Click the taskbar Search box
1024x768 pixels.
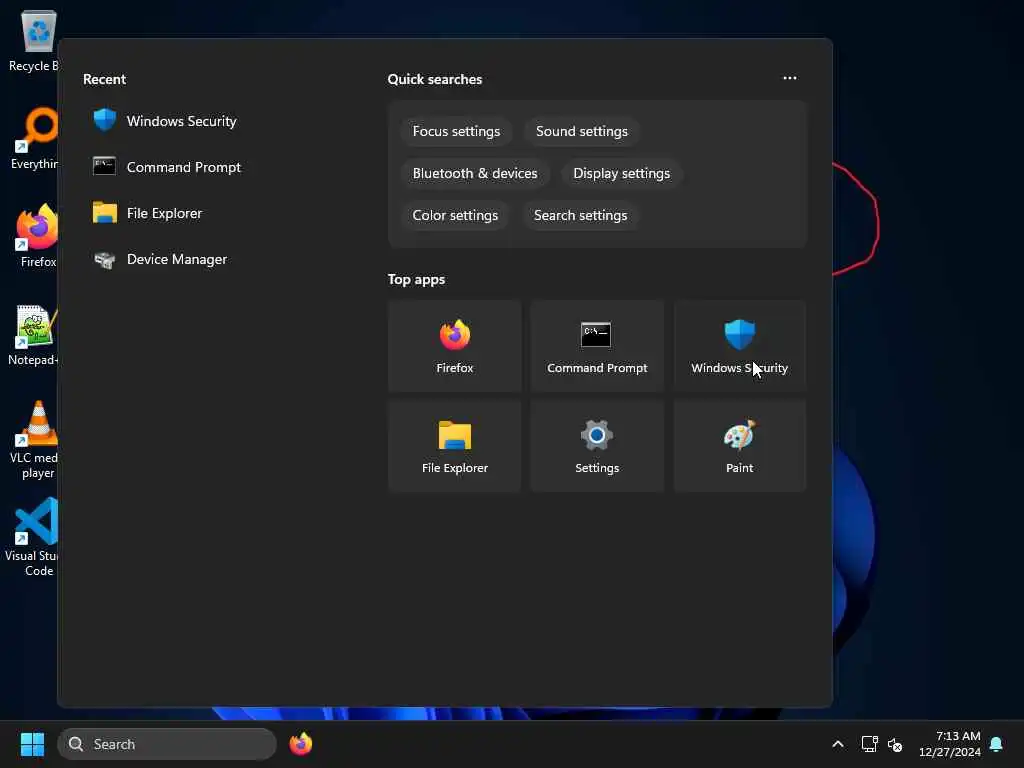pyautogui.click(x=167, y=744)
